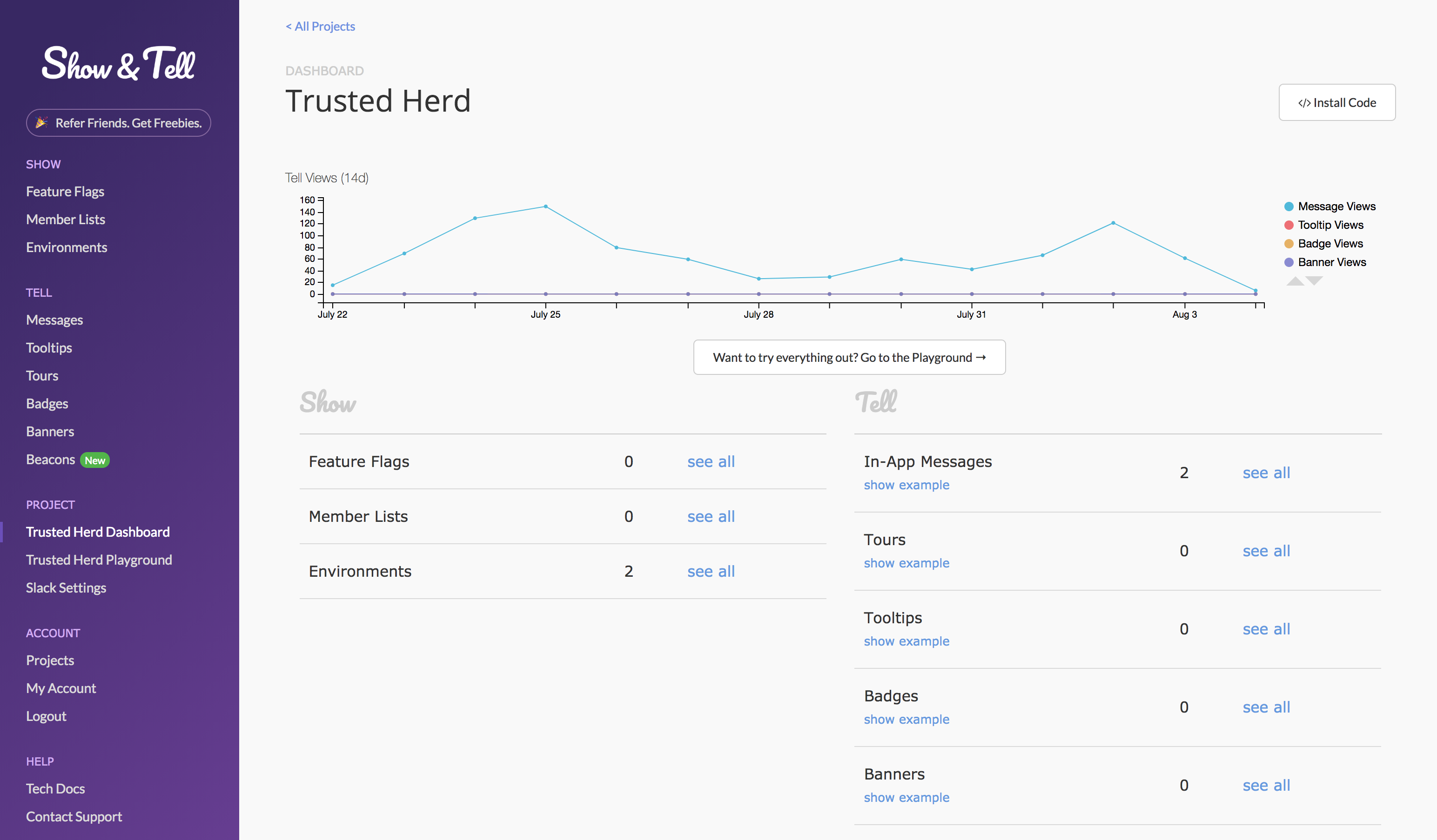Expand show example under Banners

(906, 797)
